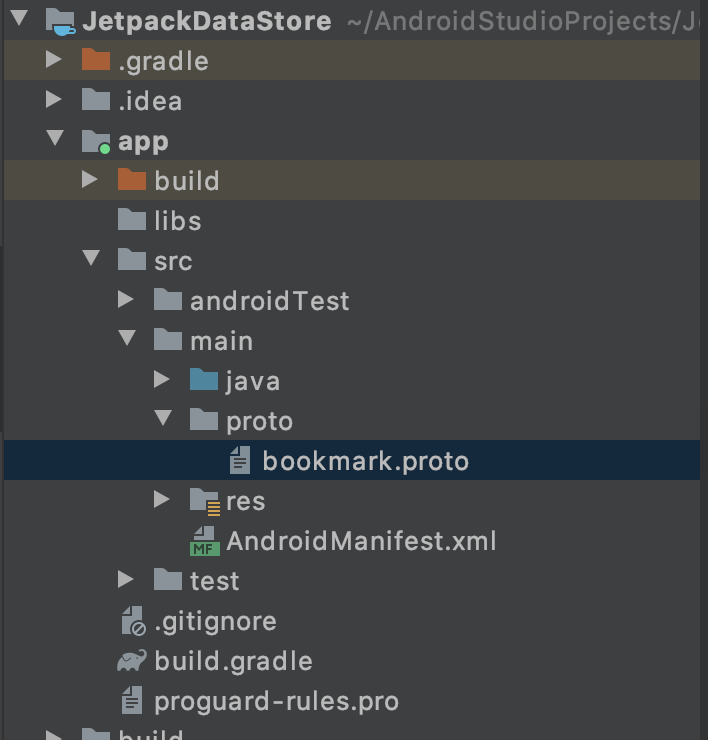The height and width of the screenshot is (740, 708).
Task: Collapse the proto folder arrow
Action: [x=163, y=418]
